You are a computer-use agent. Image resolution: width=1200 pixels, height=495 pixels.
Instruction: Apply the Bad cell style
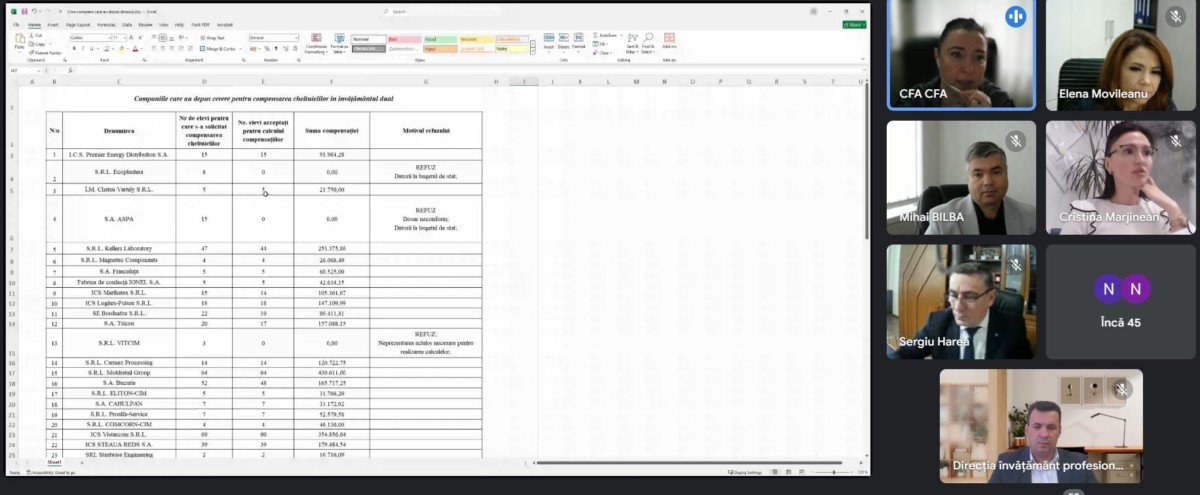tap(405, 39)
